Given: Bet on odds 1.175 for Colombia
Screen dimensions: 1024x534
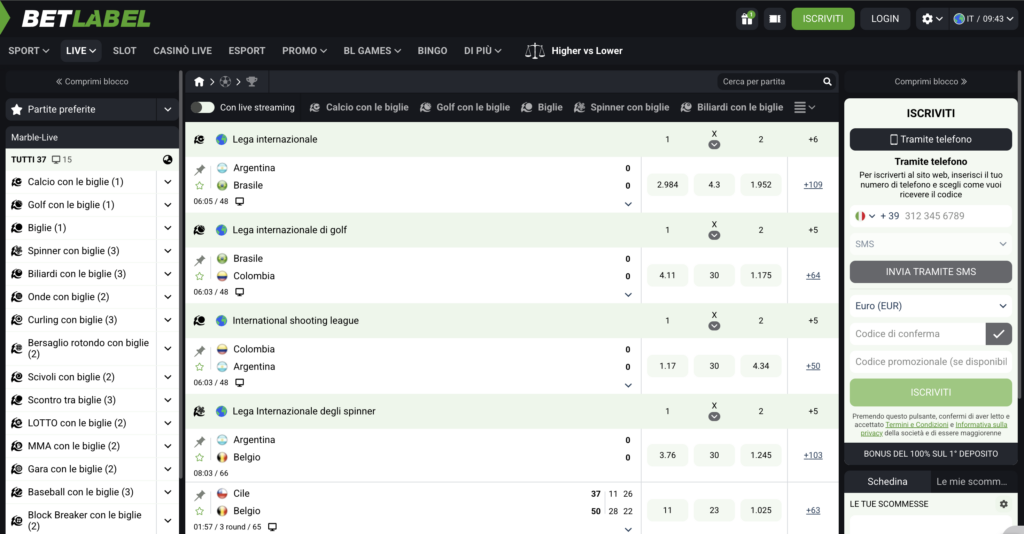Looking at the screenshot, I should tap(761, 275).
